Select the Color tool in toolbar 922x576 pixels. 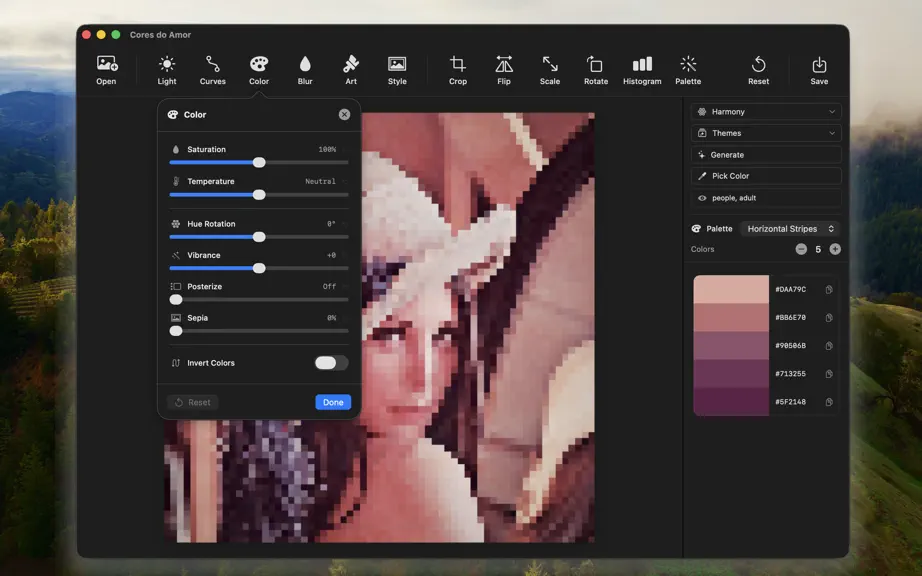[x=259, y=70]
